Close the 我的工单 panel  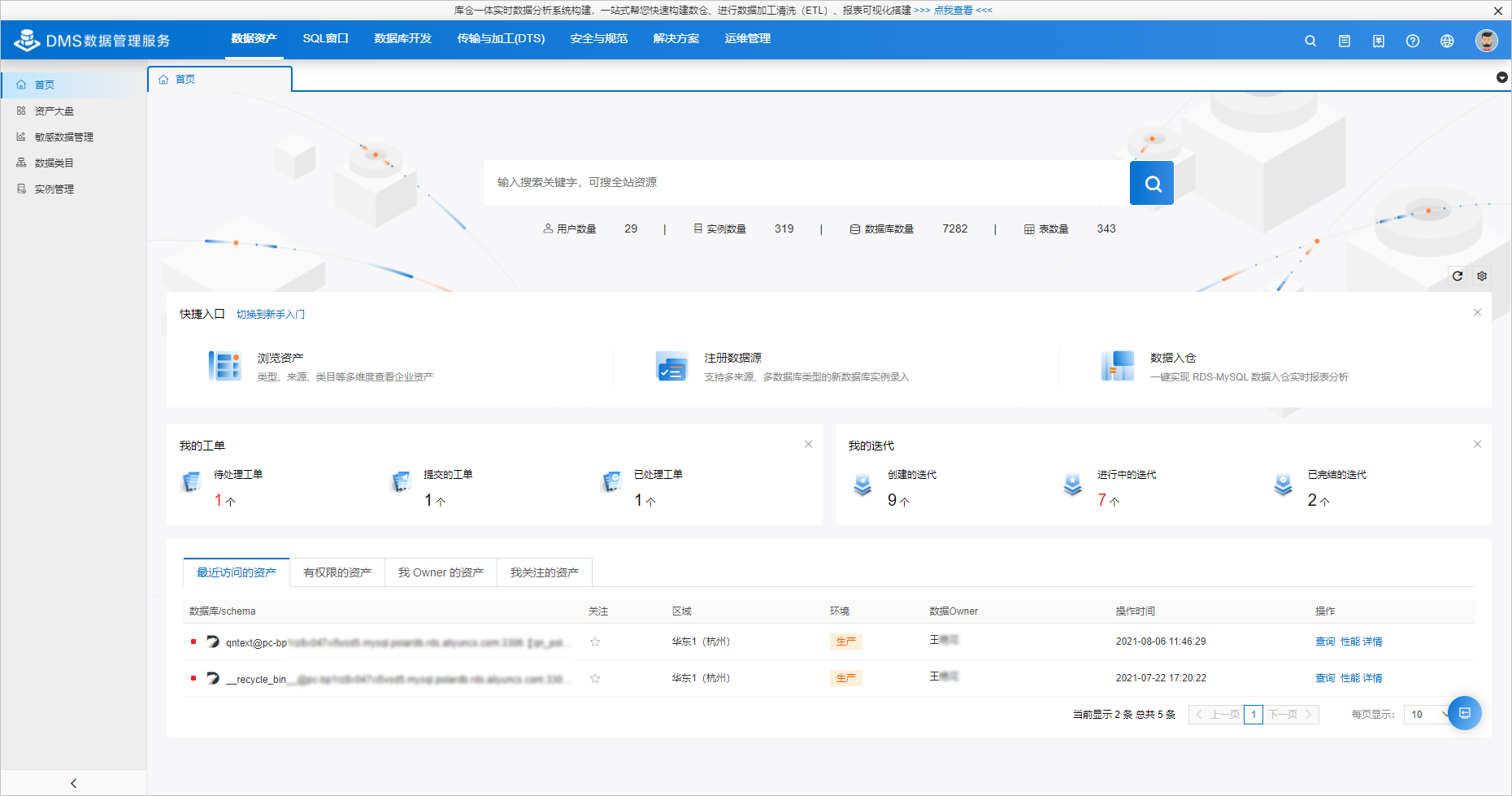coord(809,444)
